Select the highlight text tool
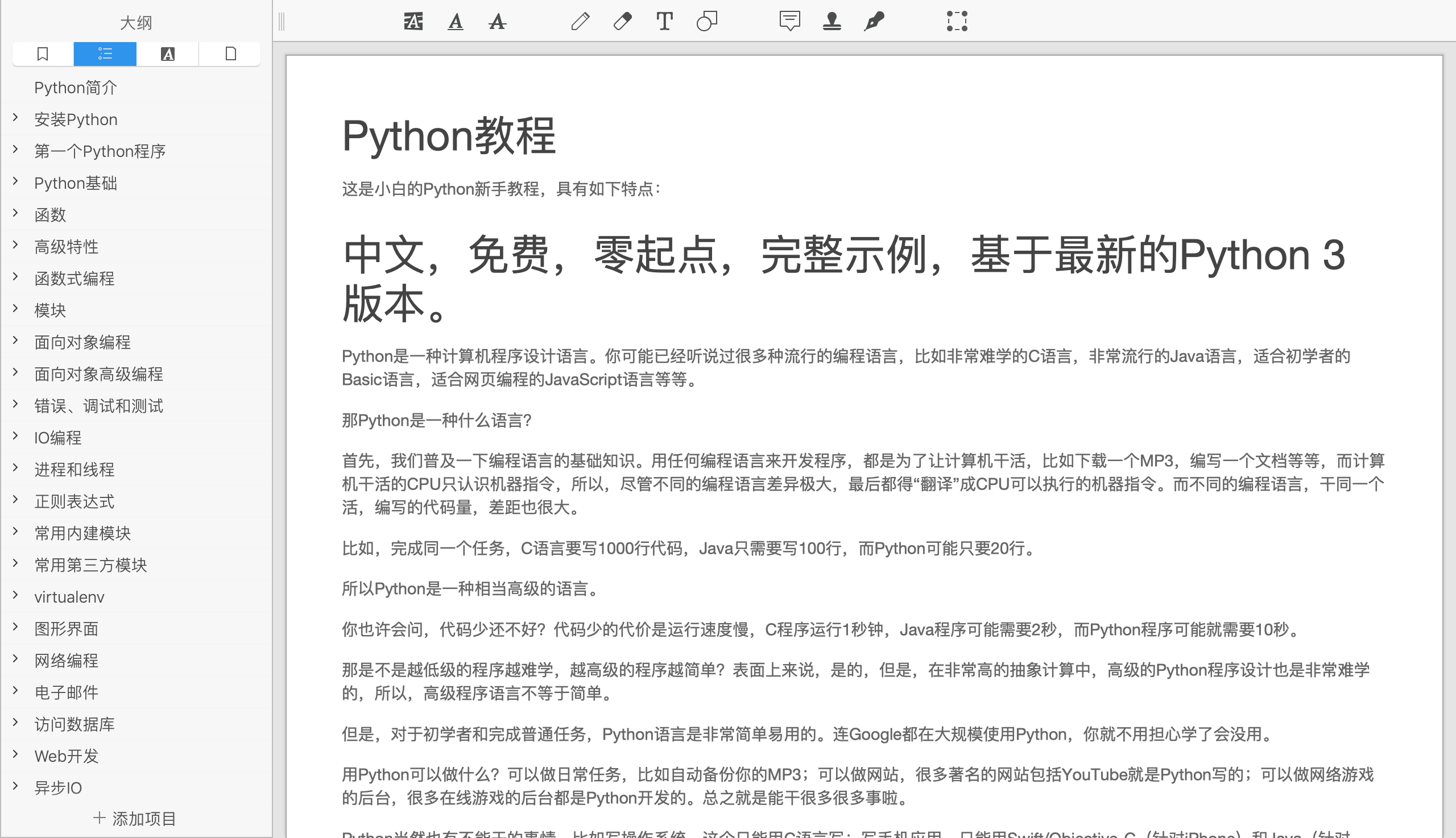This screenshot has height=838, width=1456. point(413,21)
